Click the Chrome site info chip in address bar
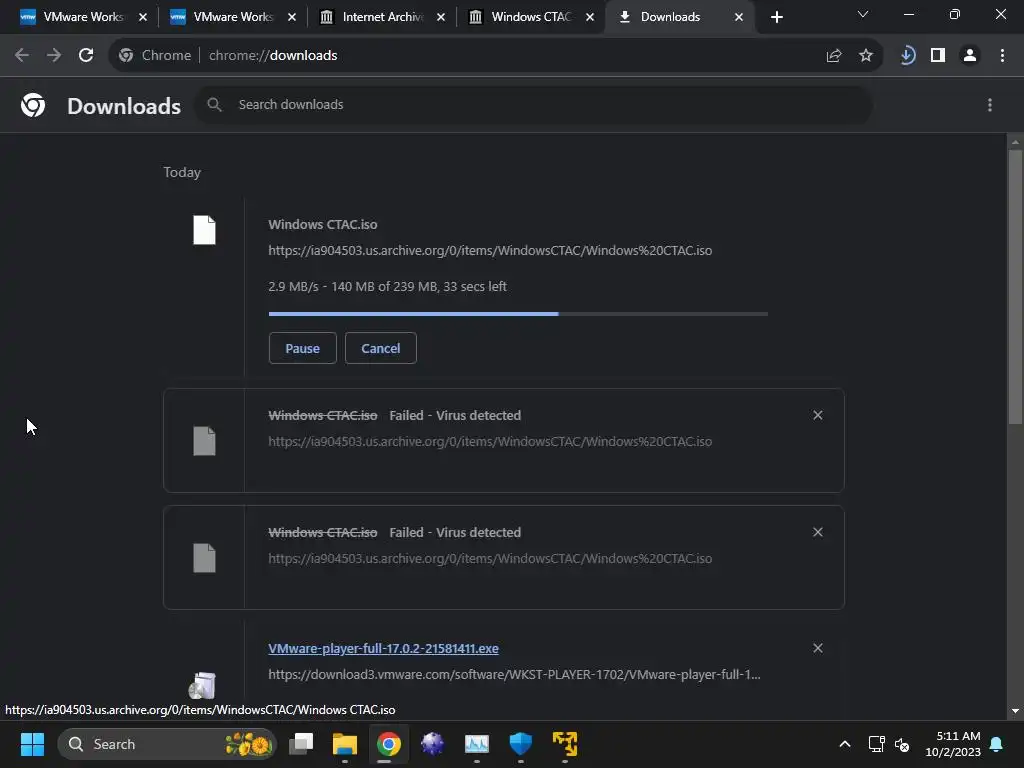 [x=155, y=56]
